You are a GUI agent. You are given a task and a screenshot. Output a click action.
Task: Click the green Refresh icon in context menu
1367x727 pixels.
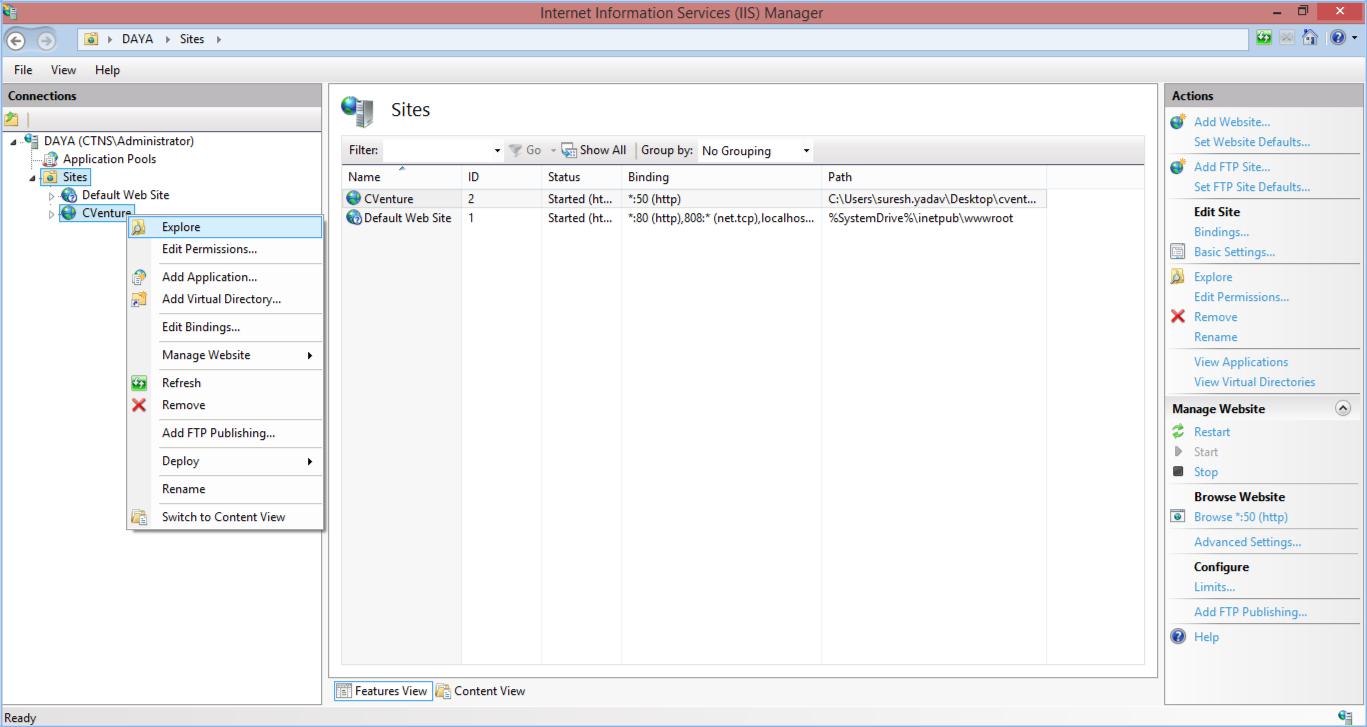(139, 383)
